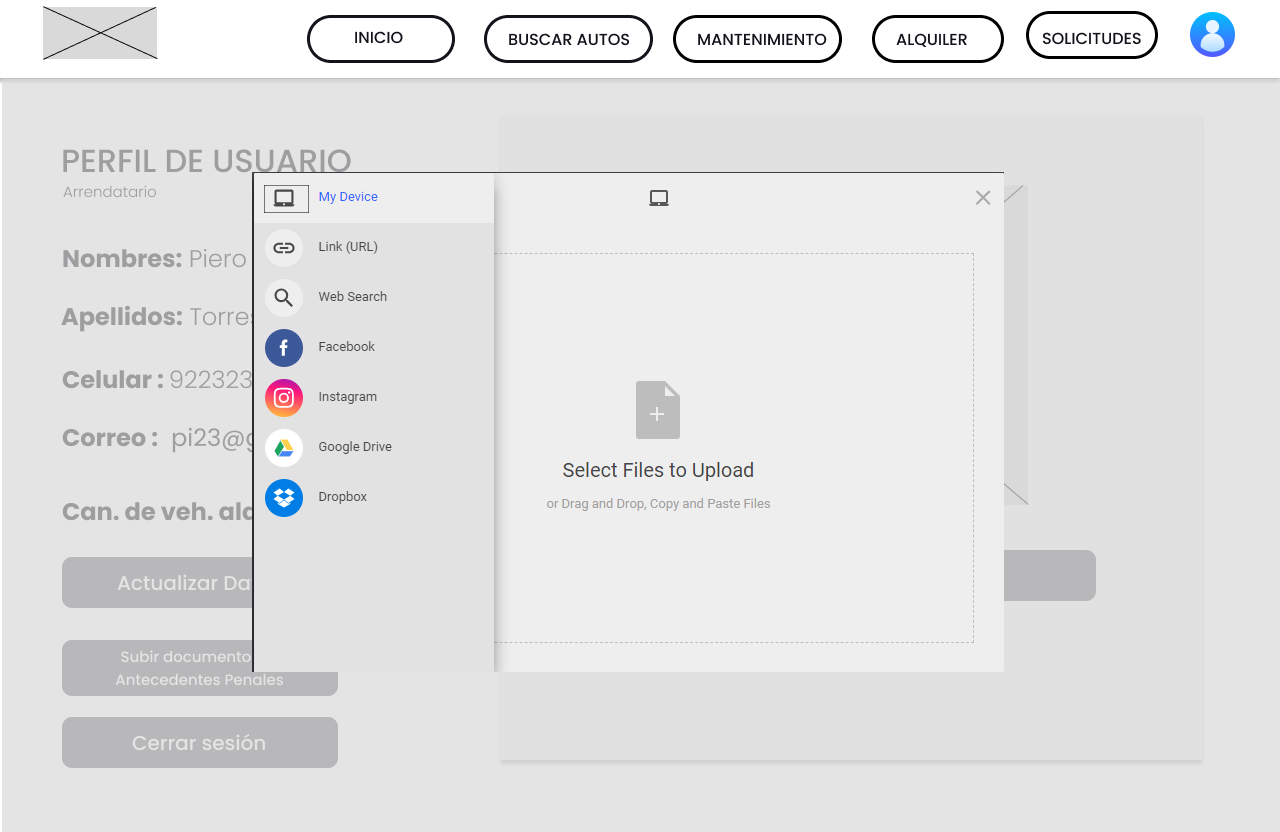This screenshot has height=832, width=1280.
Task: Select the Facebook label
Action: coord(346,347)
